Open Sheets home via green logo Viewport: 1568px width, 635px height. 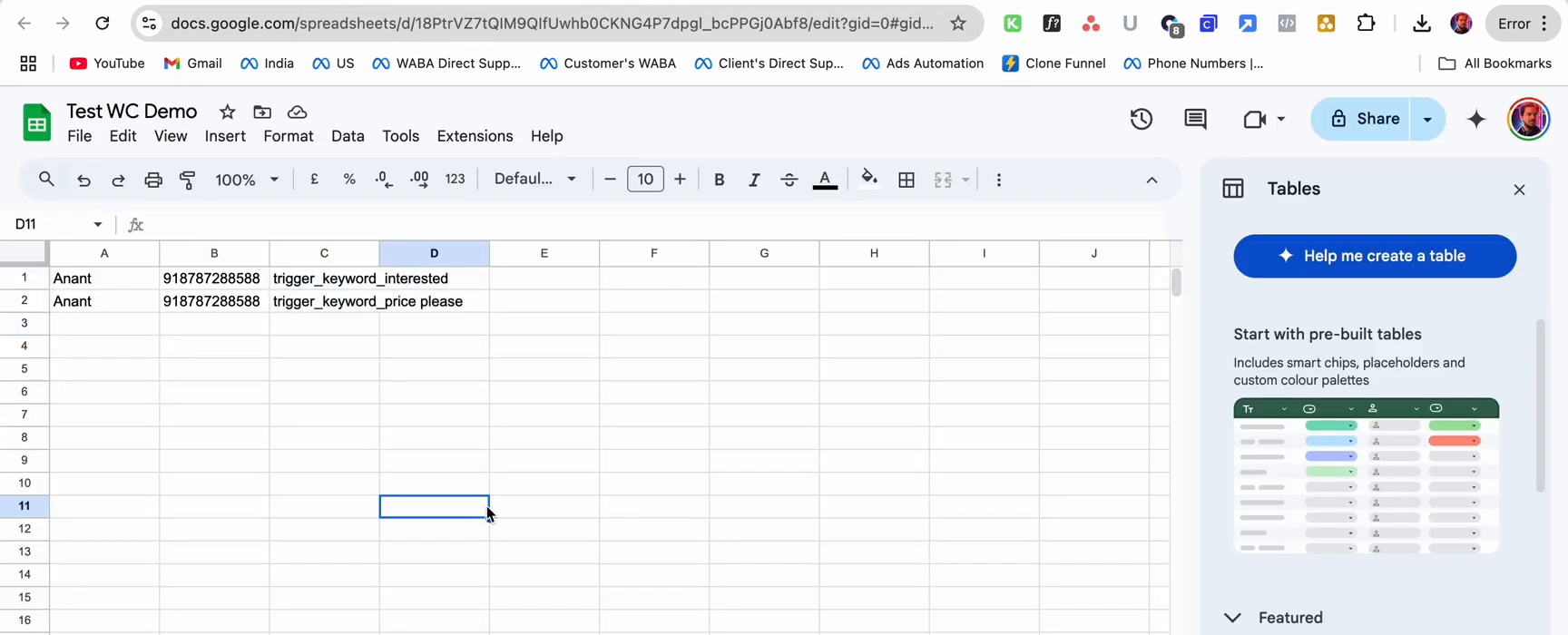37,122
